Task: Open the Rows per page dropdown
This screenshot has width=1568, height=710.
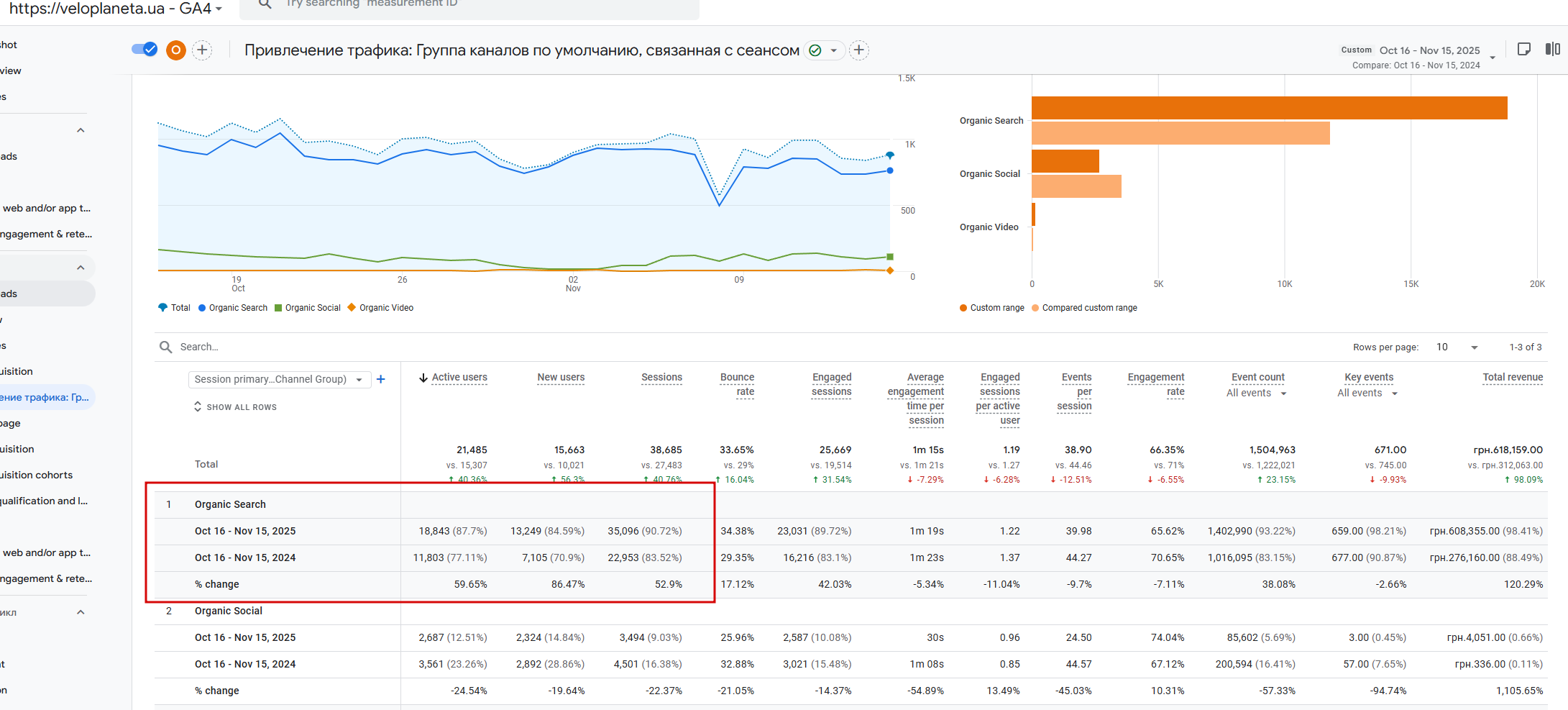Action: 1457,347
